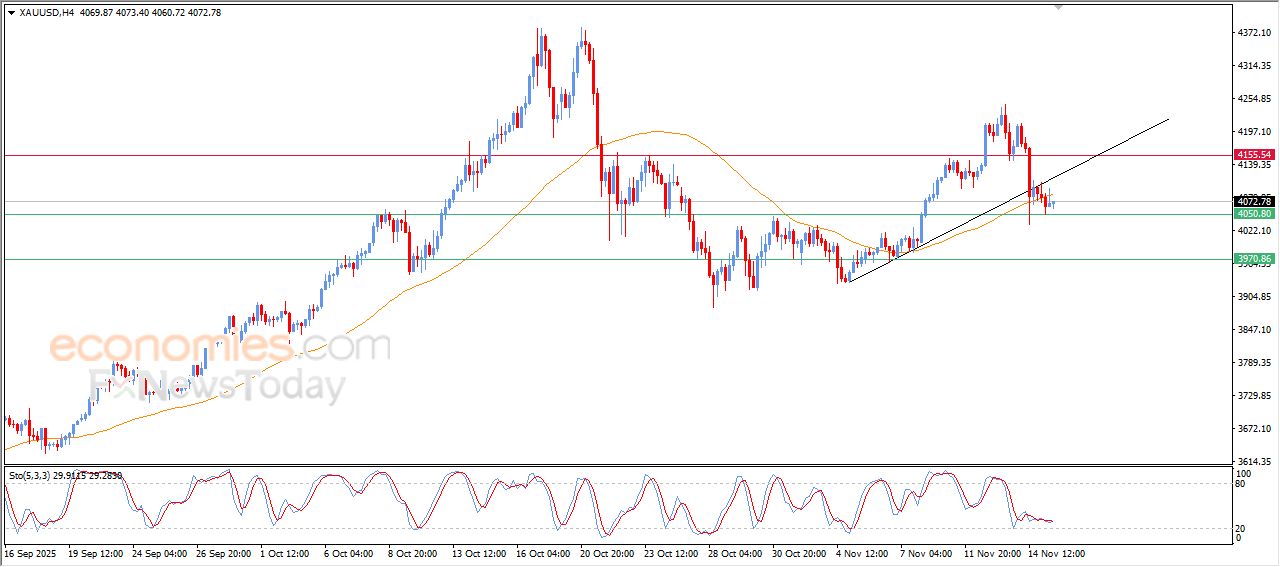Click the 16 Oct 04:00 time label
The width and height of the screenshot is (1280, 567).
point(544,553)
